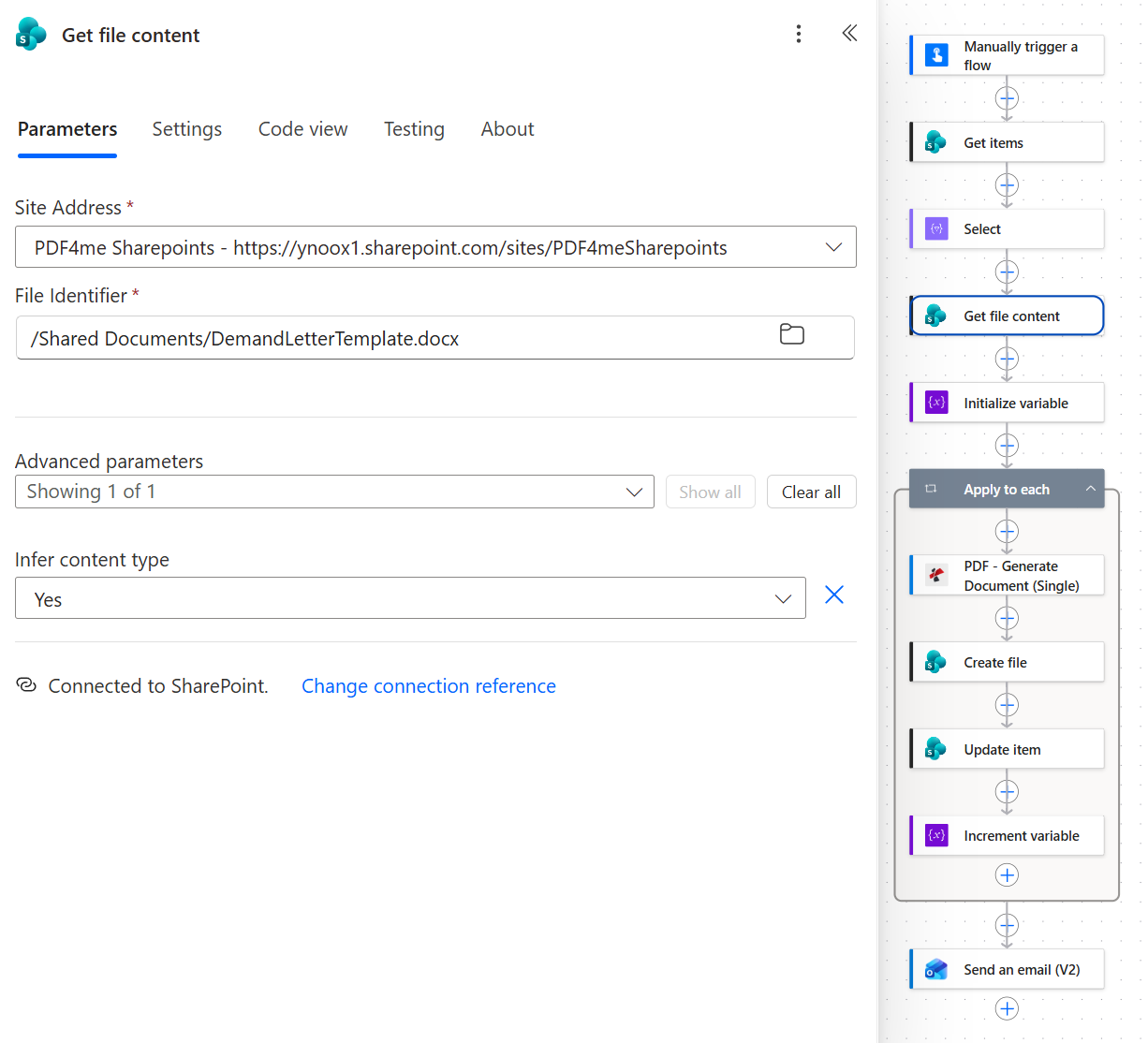Click the Get file content card label
1148x1043 pixels.
[1011, 316]
